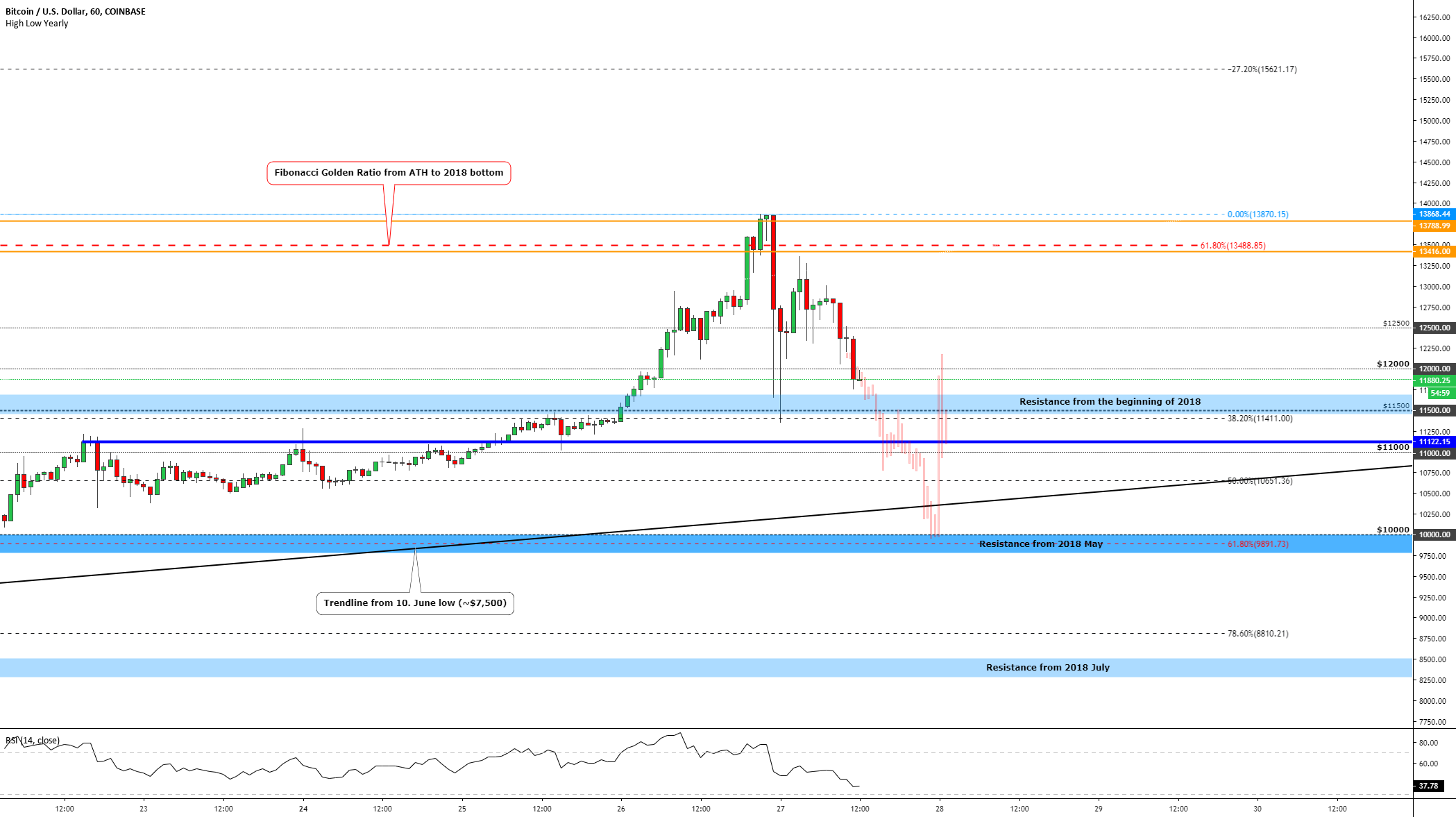Click the blue 13868.44 price tag
The height and width of the screenshot is (817, 1456).
[1434, 214]
